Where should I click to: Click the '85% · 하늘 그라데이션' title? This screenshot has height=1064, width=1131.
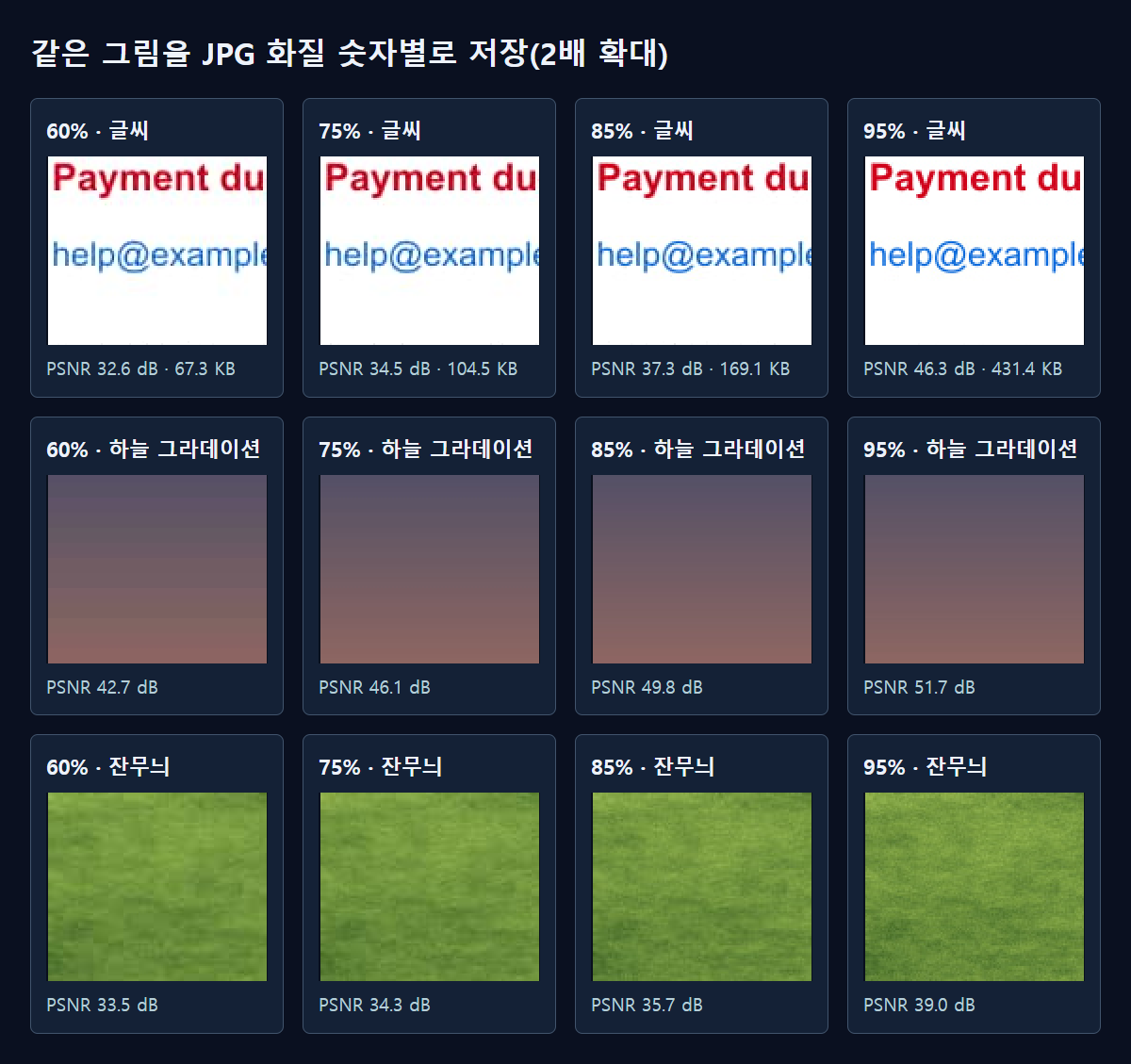[x=698, y=450]
